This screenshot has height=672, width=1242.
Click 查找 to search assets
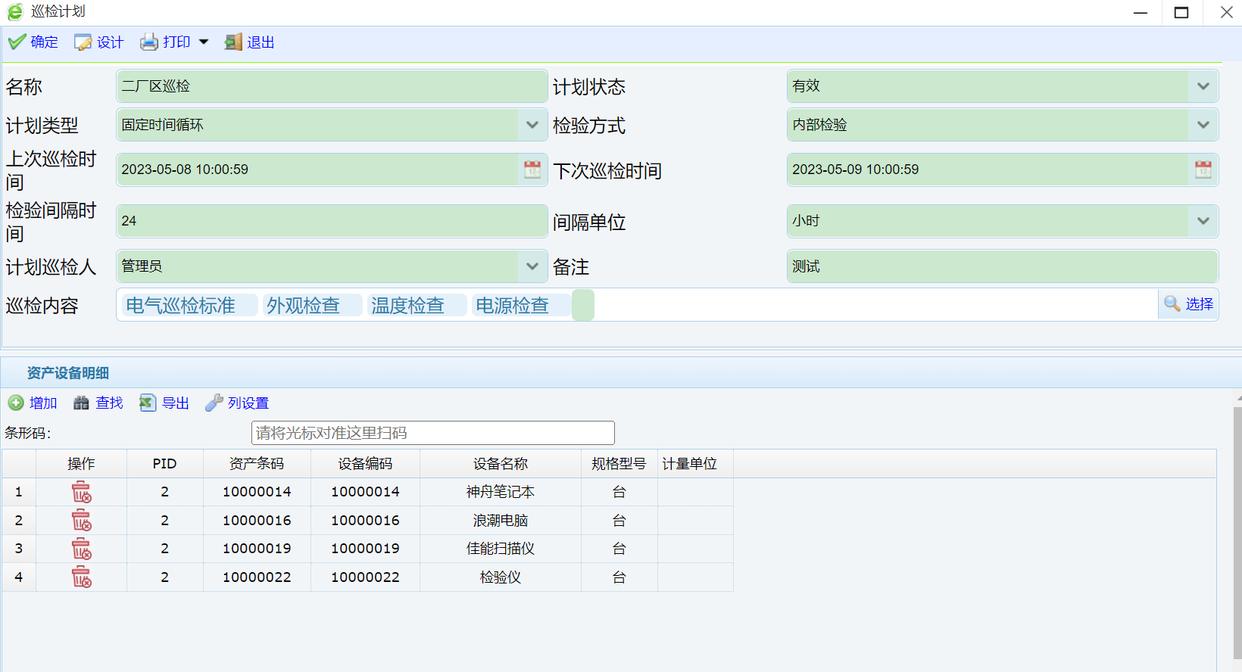coord(98,403)
